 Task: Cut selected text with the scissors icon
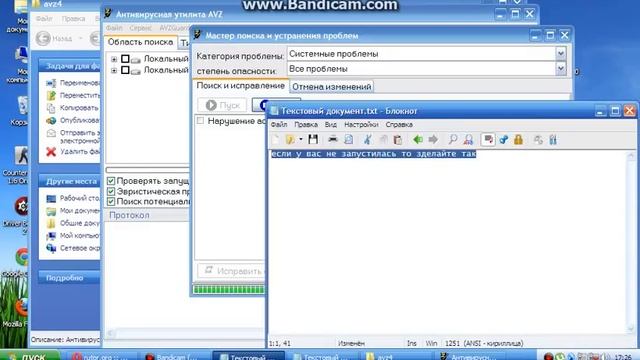coord(368,140)
